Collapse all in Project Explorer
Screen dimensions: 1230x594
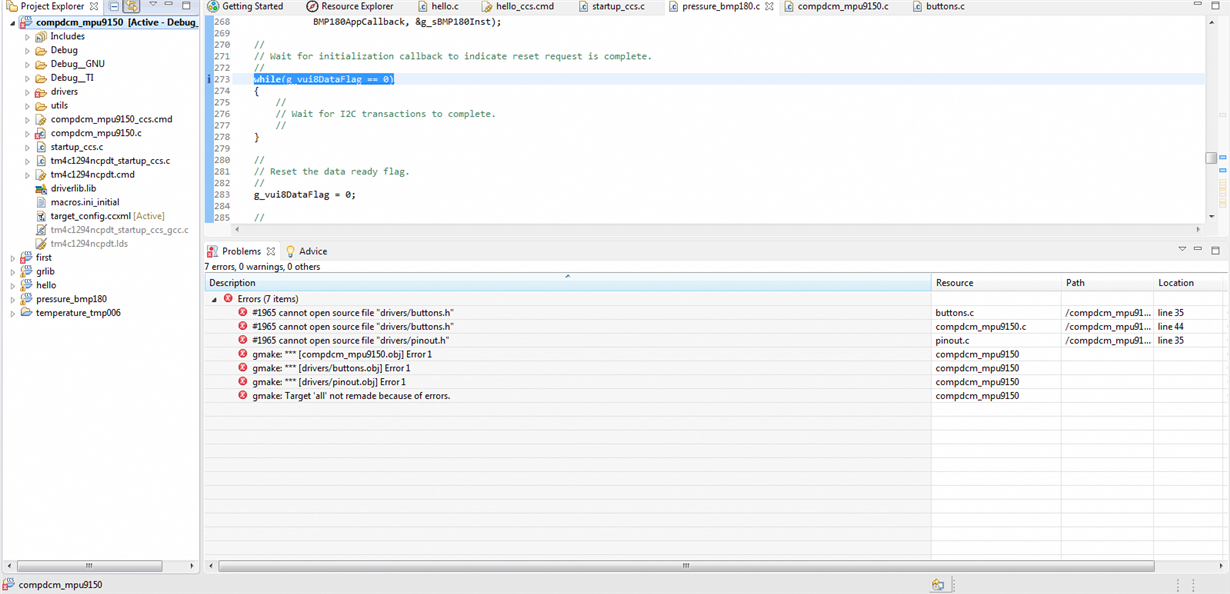[114, 6]
